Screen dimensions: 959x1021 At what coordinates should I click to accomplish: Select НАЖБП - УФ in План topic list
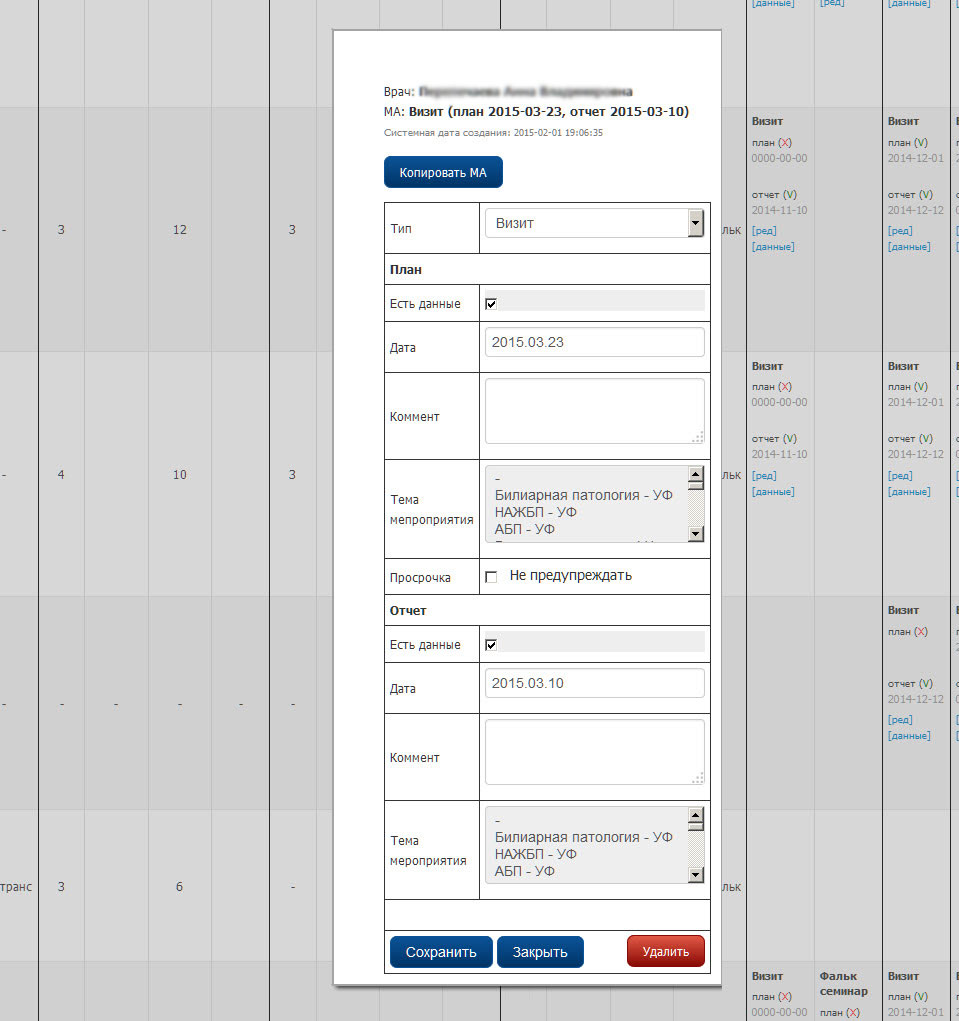(x=535, y=512)
